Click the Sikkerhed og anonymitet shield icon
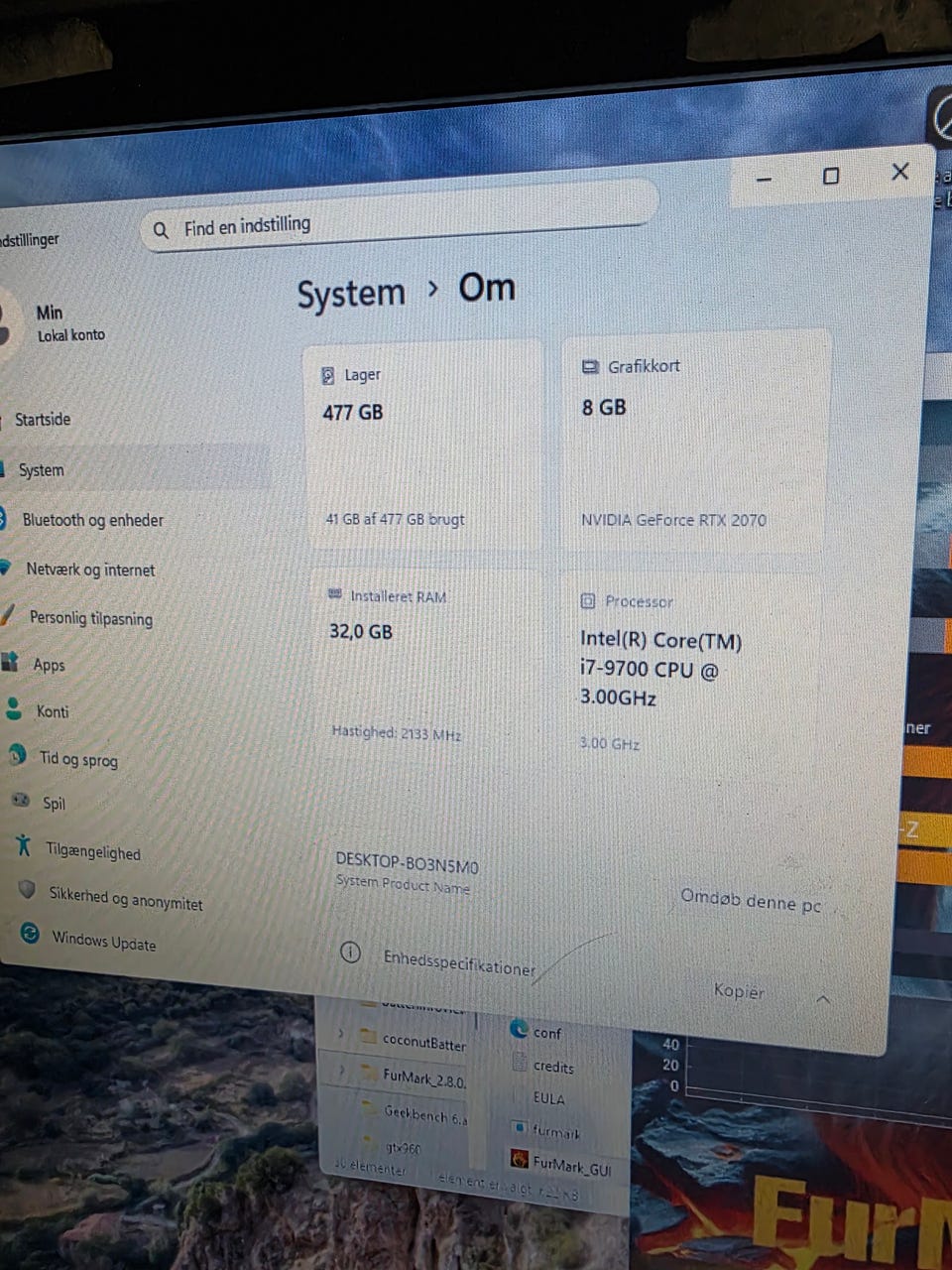952x1270 pixels. pyautogui.click(x=28, y=889)
